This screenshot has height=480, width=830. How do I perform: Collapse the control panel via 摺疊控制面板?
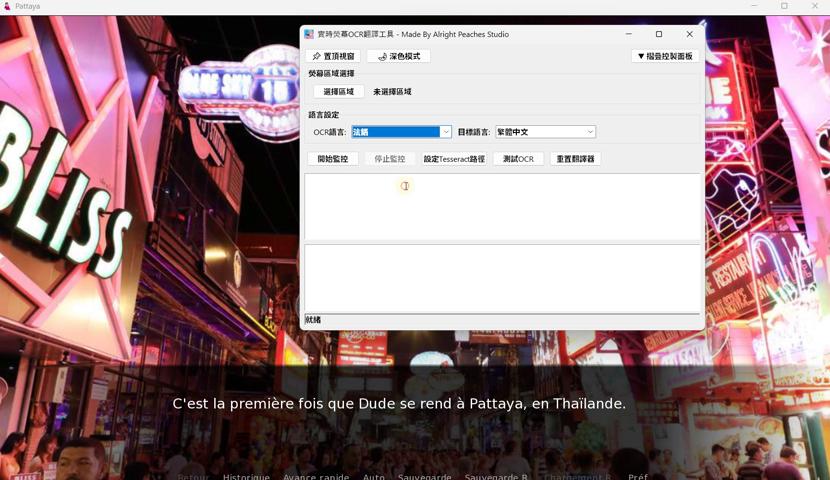pyautogui.click(x=665, y=56)
